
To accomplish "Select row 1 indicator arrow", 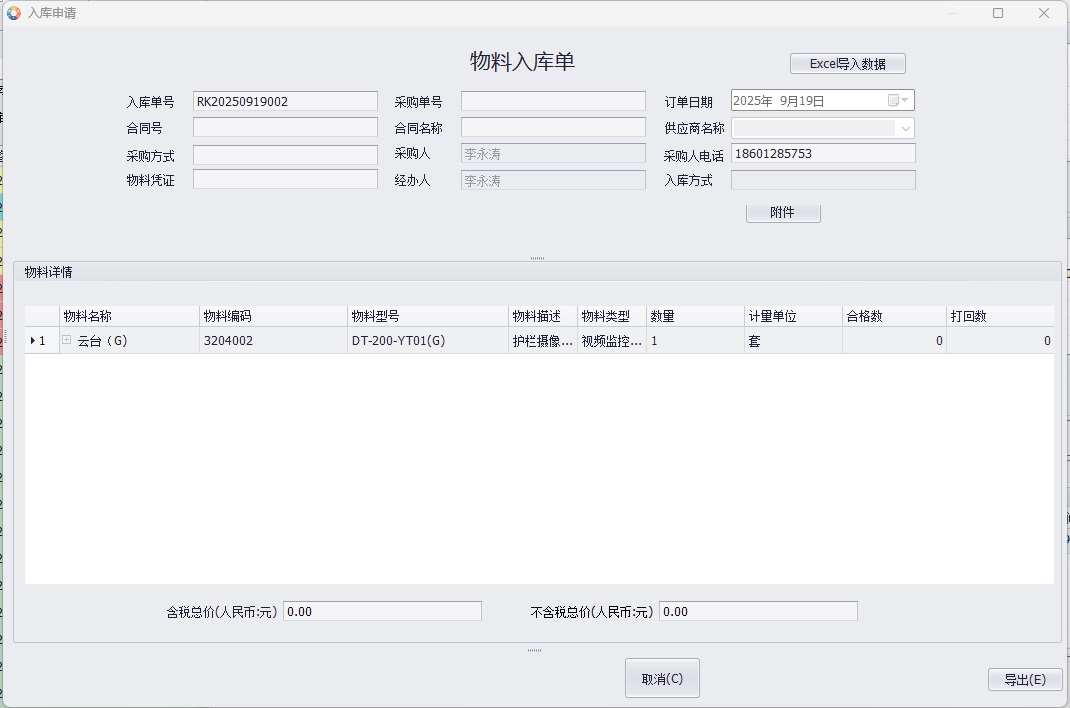I will click(33, 341).
